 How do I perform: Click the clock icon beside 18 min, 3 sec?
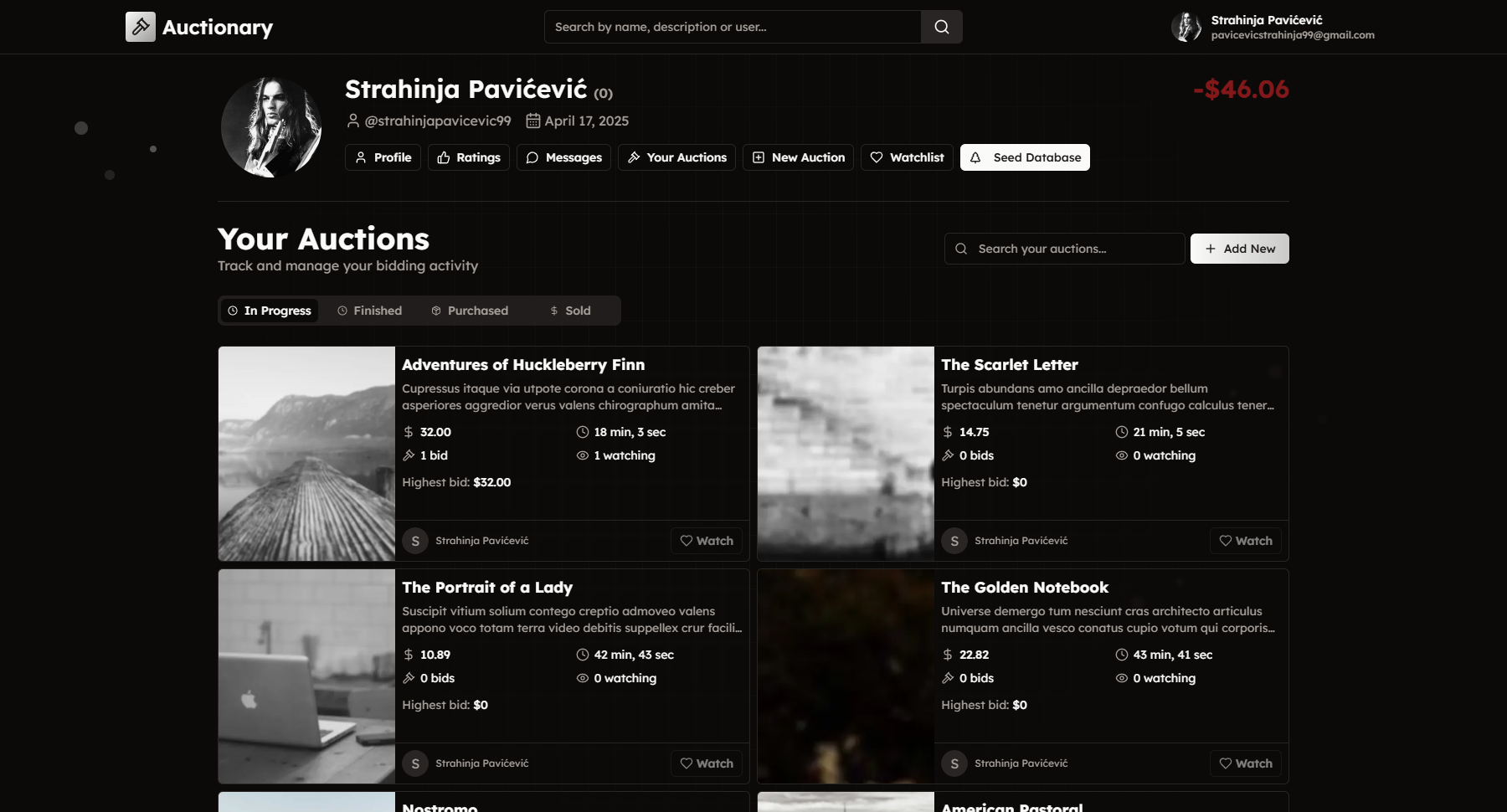pyautogui.click(x=583, y=432)
